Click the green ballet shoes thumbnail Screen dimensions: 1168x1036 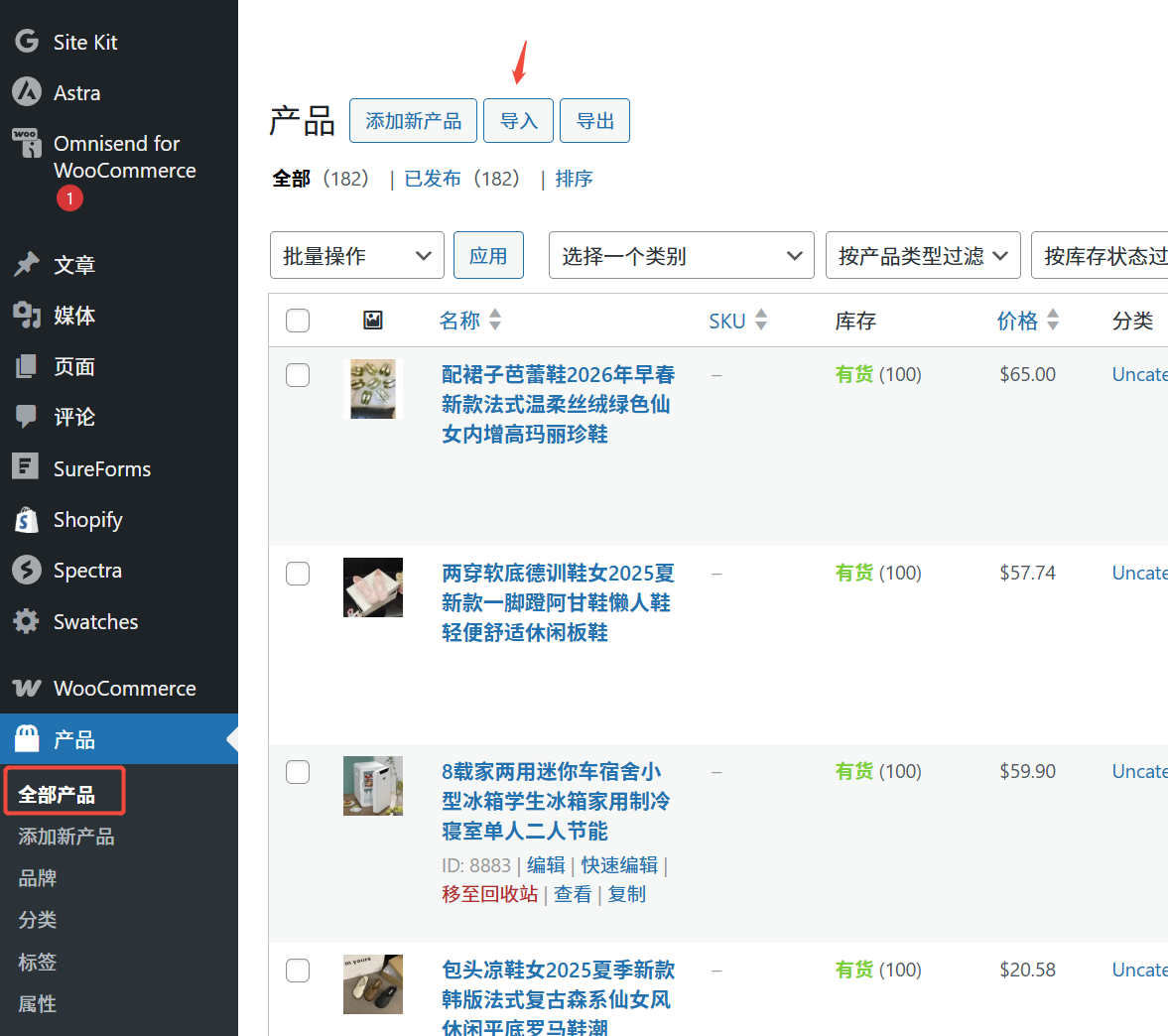(373, 389)
